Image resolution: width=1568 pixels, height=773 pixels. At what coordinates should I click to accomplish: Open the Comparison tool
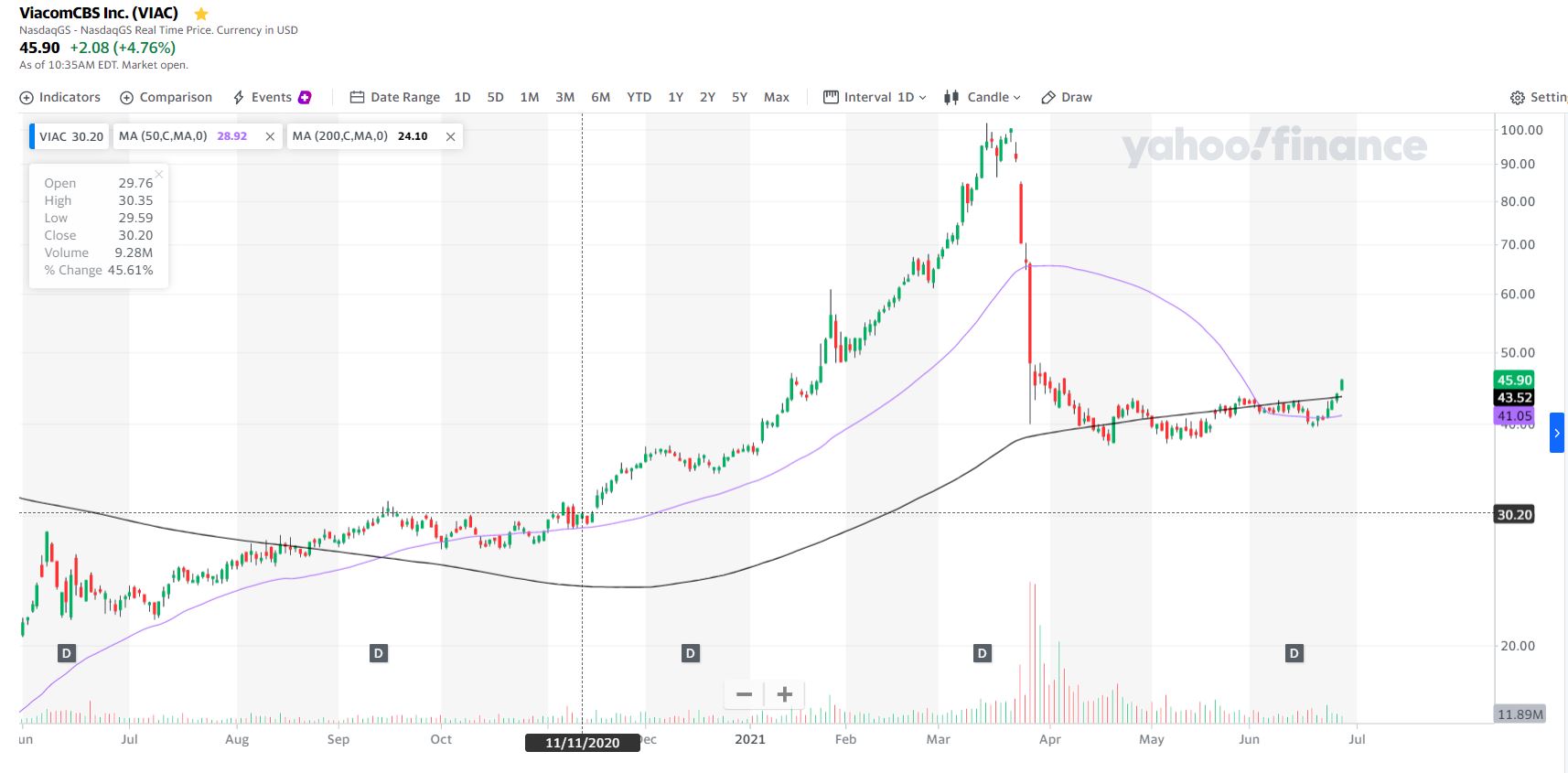tap(166, 97)
